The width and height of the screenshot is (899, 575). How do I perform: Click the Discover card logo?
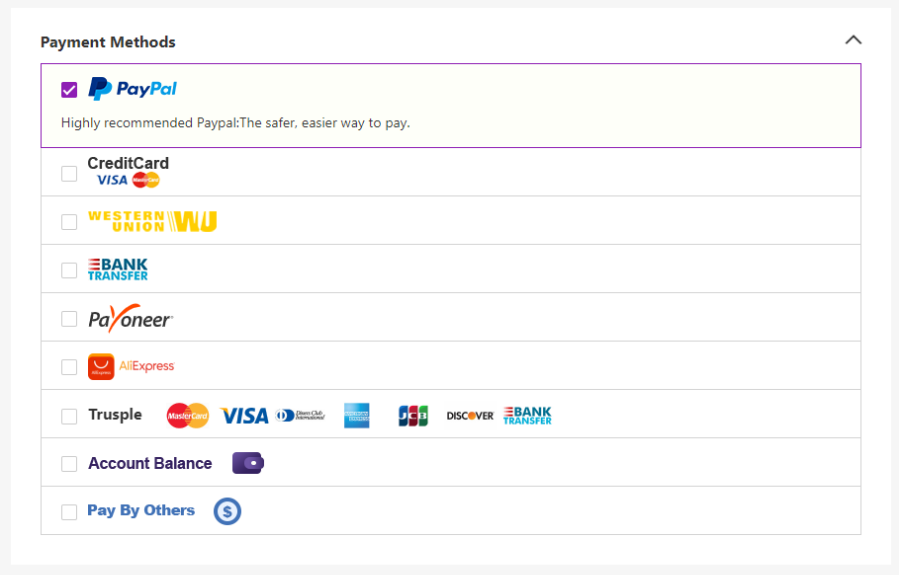470,415
